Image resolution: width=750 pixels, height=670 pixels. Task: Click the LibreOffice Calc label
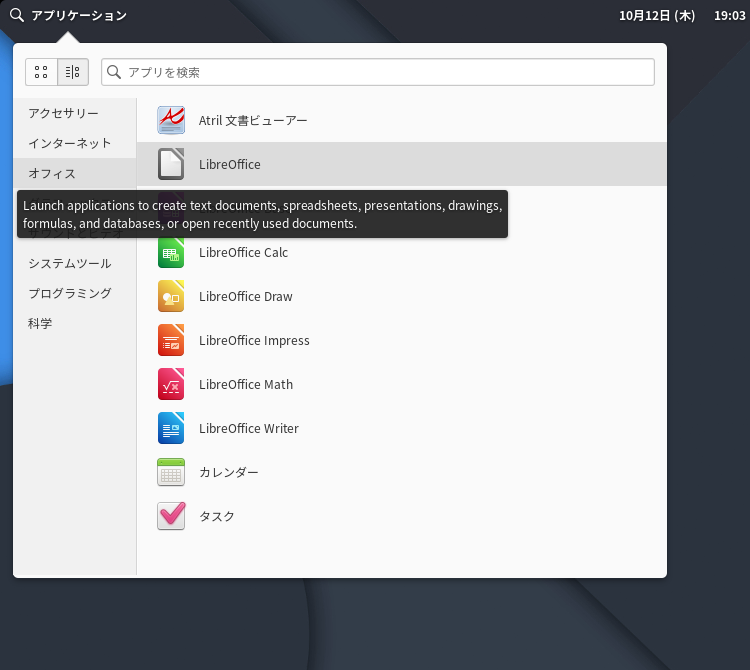click(x=243, y=253)
